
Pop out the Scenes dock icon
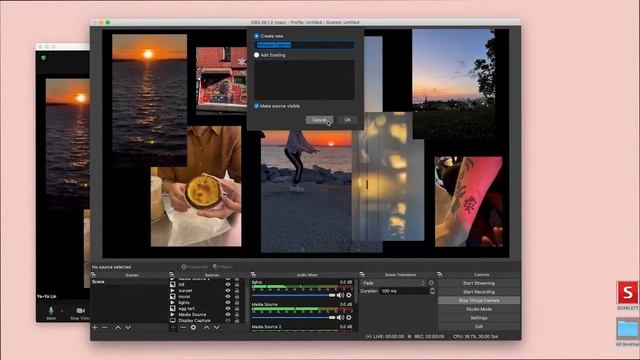point(93,275)
